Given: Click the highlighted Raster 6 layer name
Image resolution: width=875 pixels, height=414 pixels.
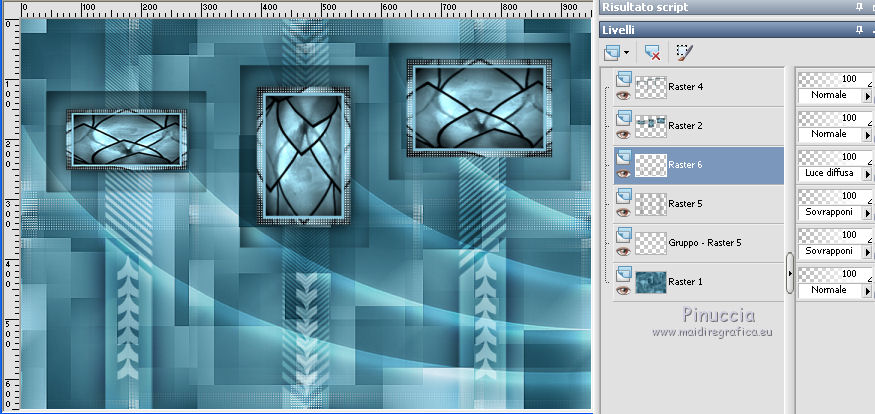Looking at the screenshot, I should point(685,165).
